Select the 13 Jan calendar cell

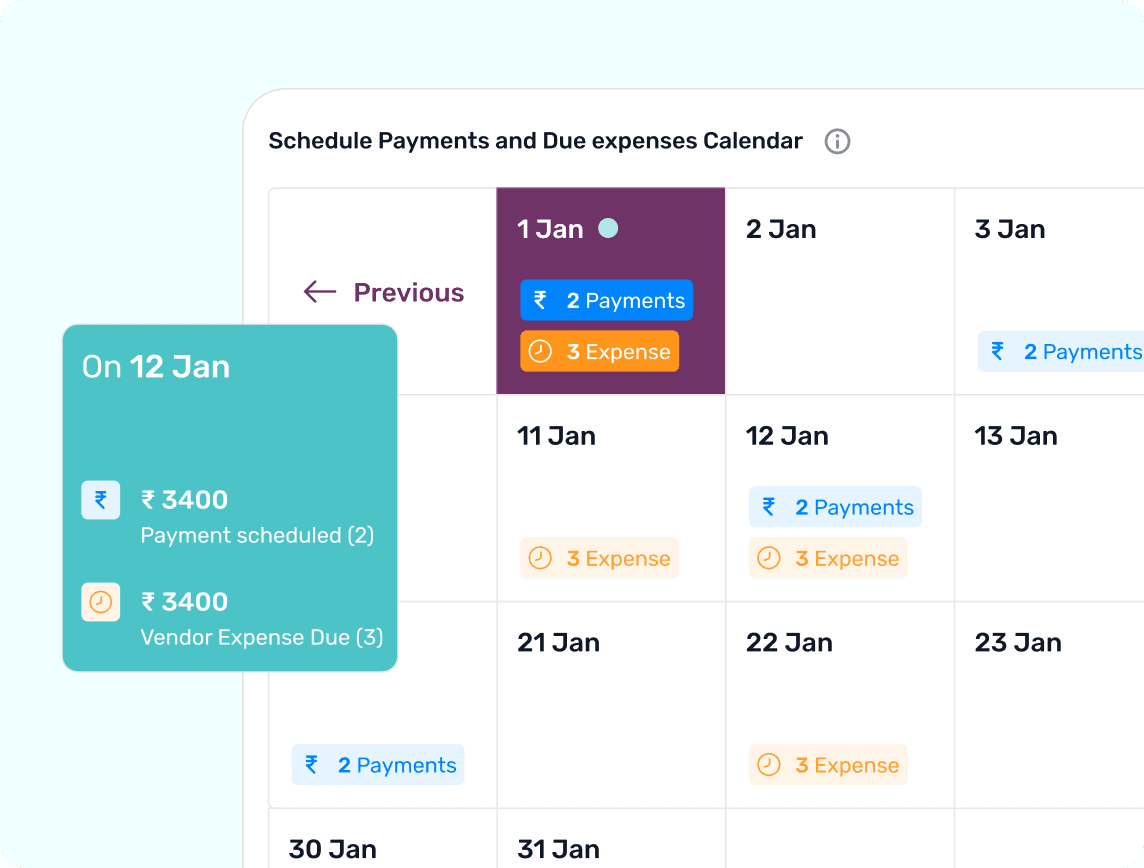[x=1050, y=498]
